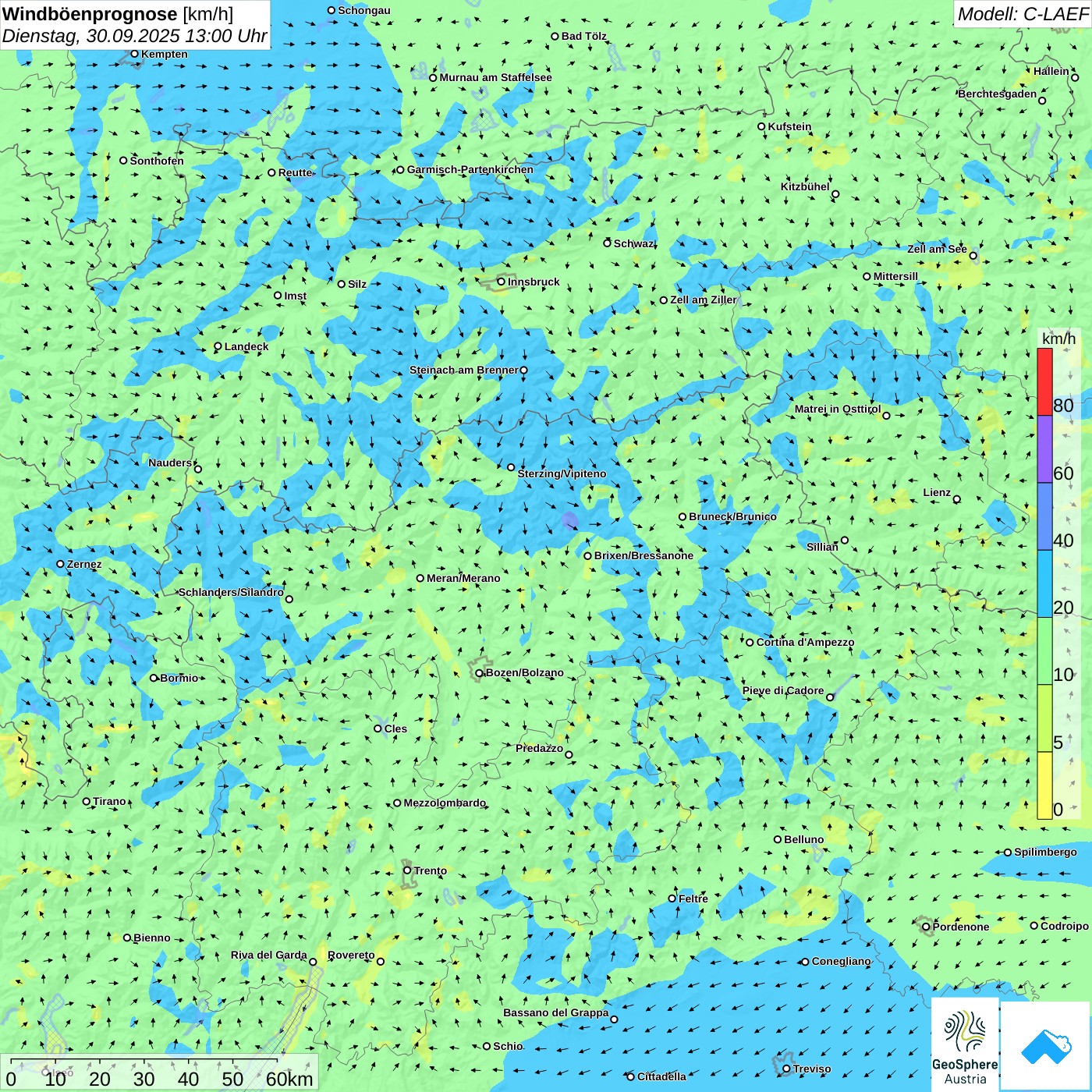Click the Landeck label

(x=246, y=346)
